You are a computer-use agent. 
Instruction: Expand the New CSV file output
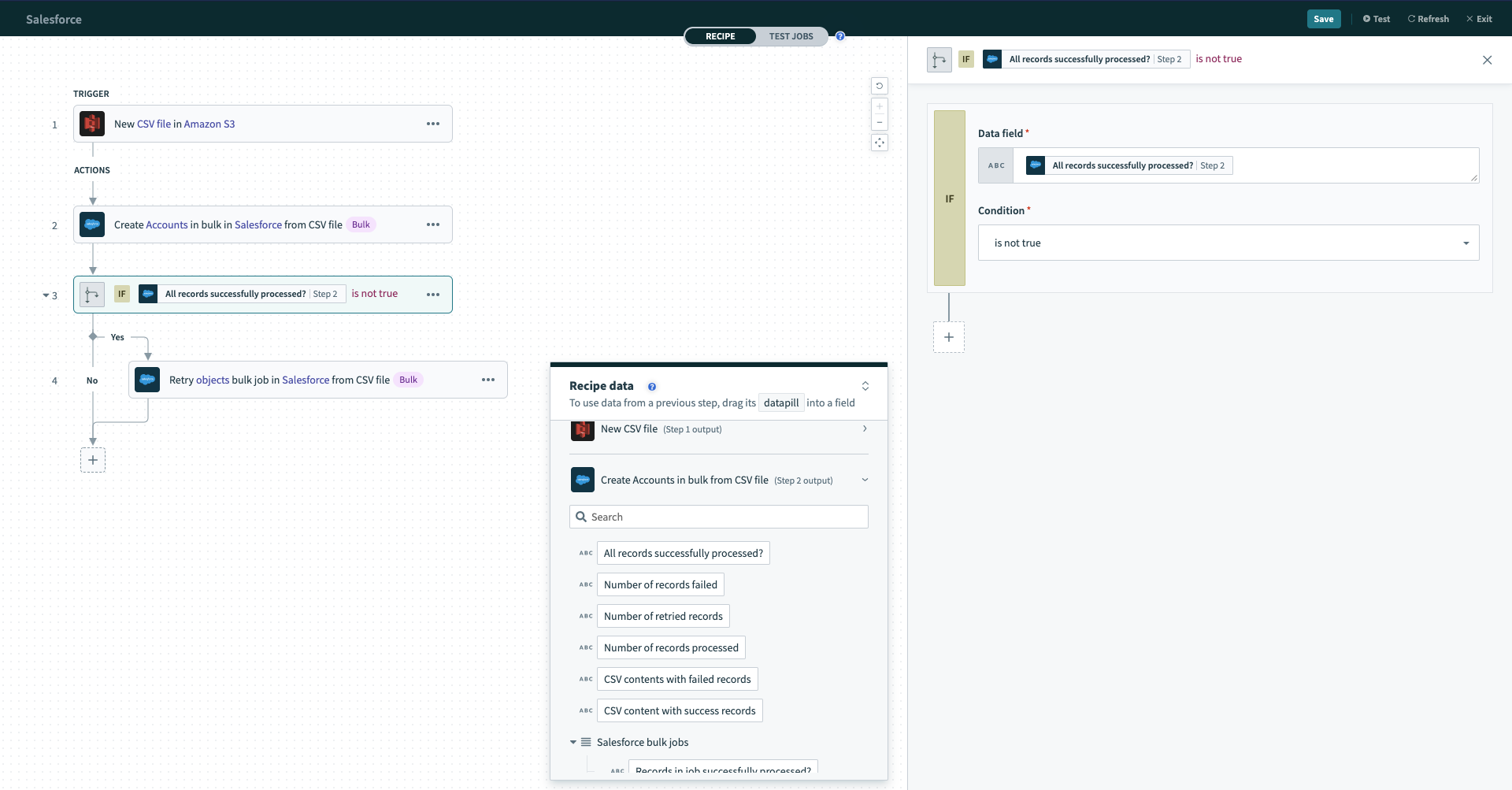pyautogui.click(x=865, y=429)
